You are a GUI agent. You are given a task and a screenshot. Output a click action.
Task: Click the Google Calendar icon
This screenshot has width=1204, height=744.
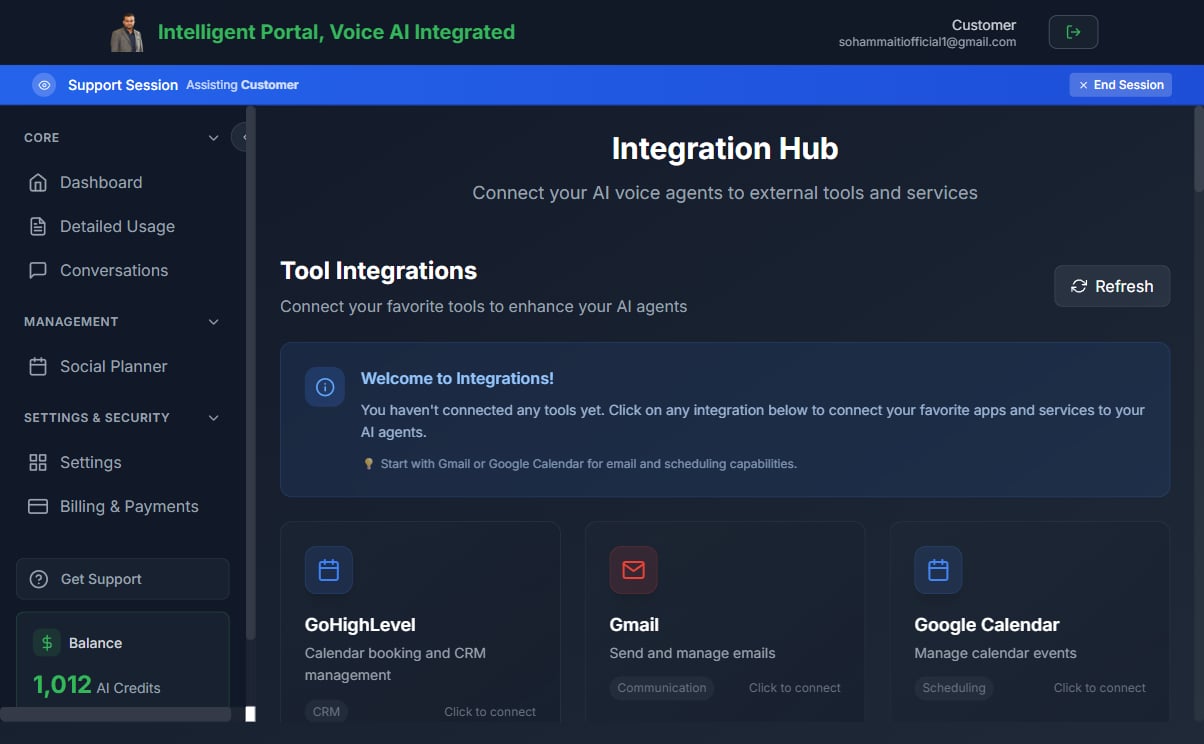pos(938,570)
